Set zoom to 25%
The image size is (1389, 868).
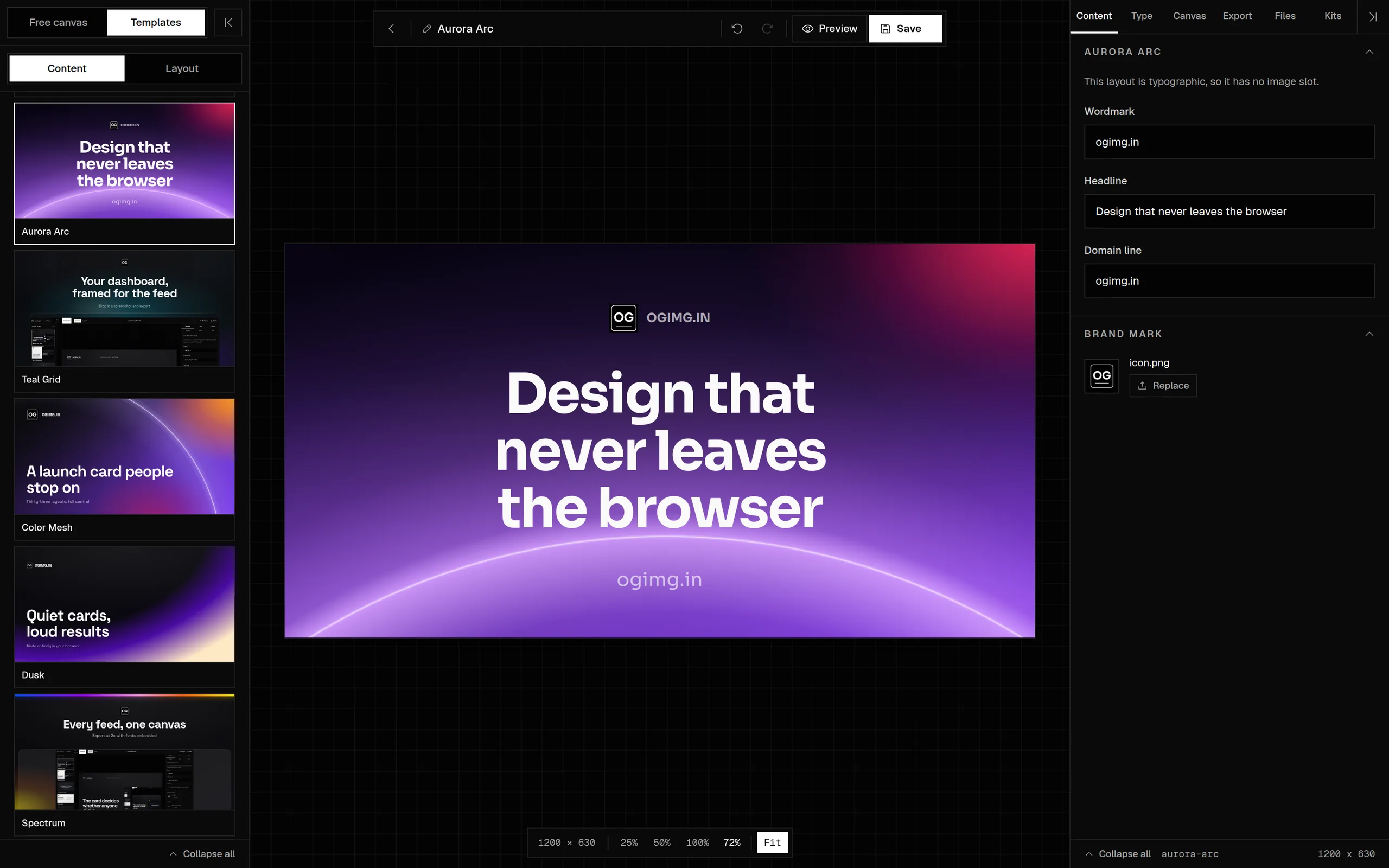628,842
